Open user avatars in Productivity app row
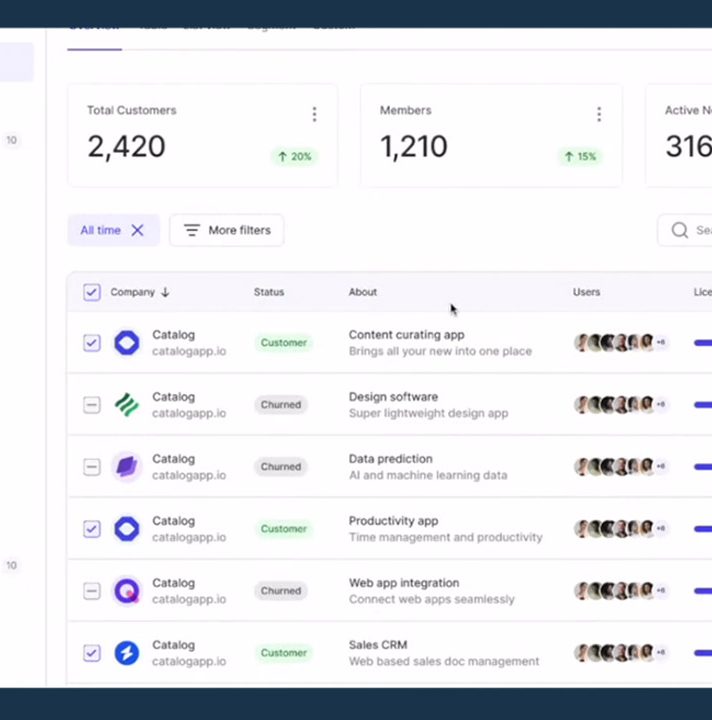Image resolution: width=712 pixels, height=720 pixels. (620, 529)
